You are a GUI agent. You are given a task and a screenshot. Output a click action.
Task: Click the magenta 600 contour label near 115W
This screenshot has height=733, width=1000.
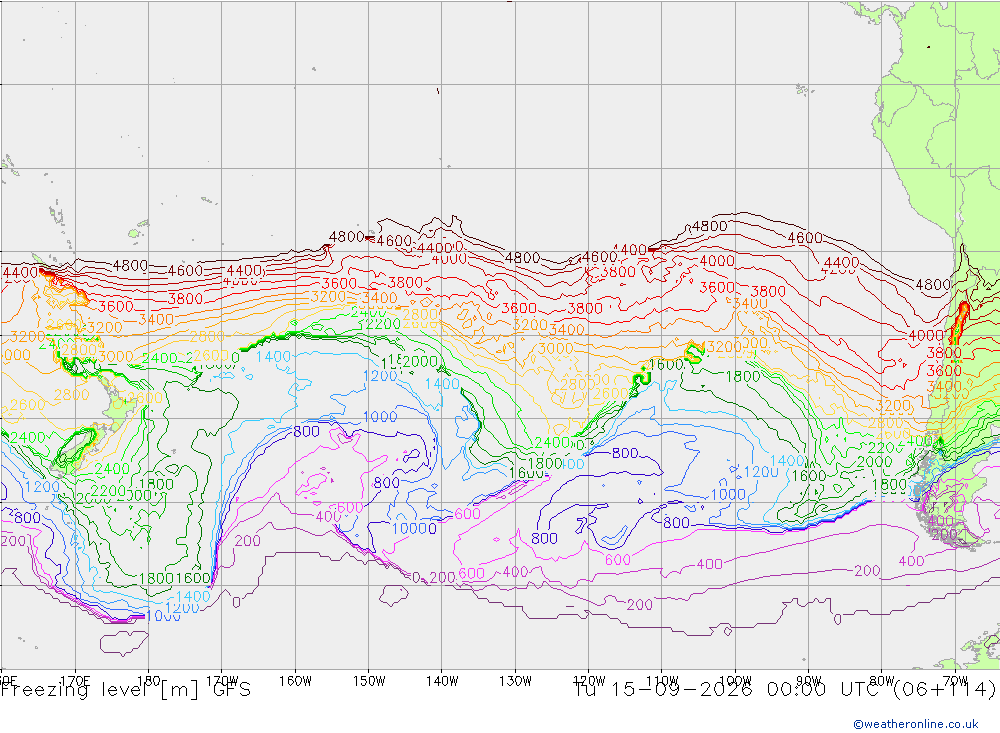point(617,560)
